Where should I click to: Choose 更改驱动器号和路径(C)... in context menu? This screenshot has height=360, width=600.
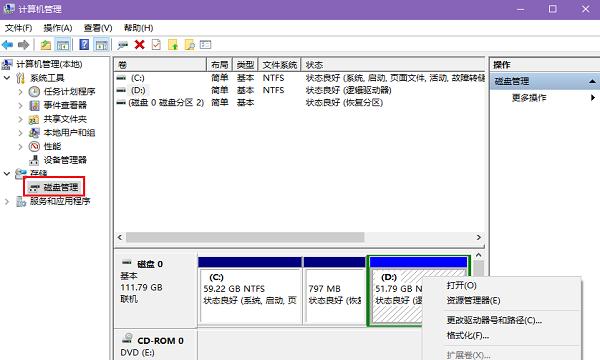494,320
